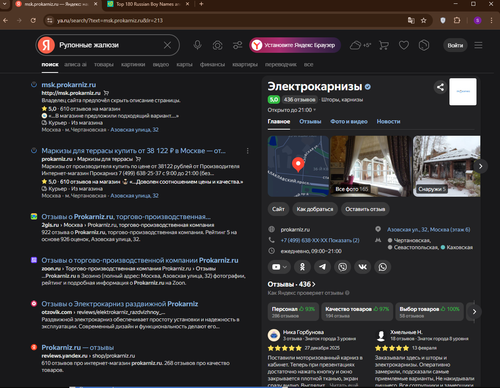
Task: Click the translate page icon in address bar
Action: [x=411, y=21]
